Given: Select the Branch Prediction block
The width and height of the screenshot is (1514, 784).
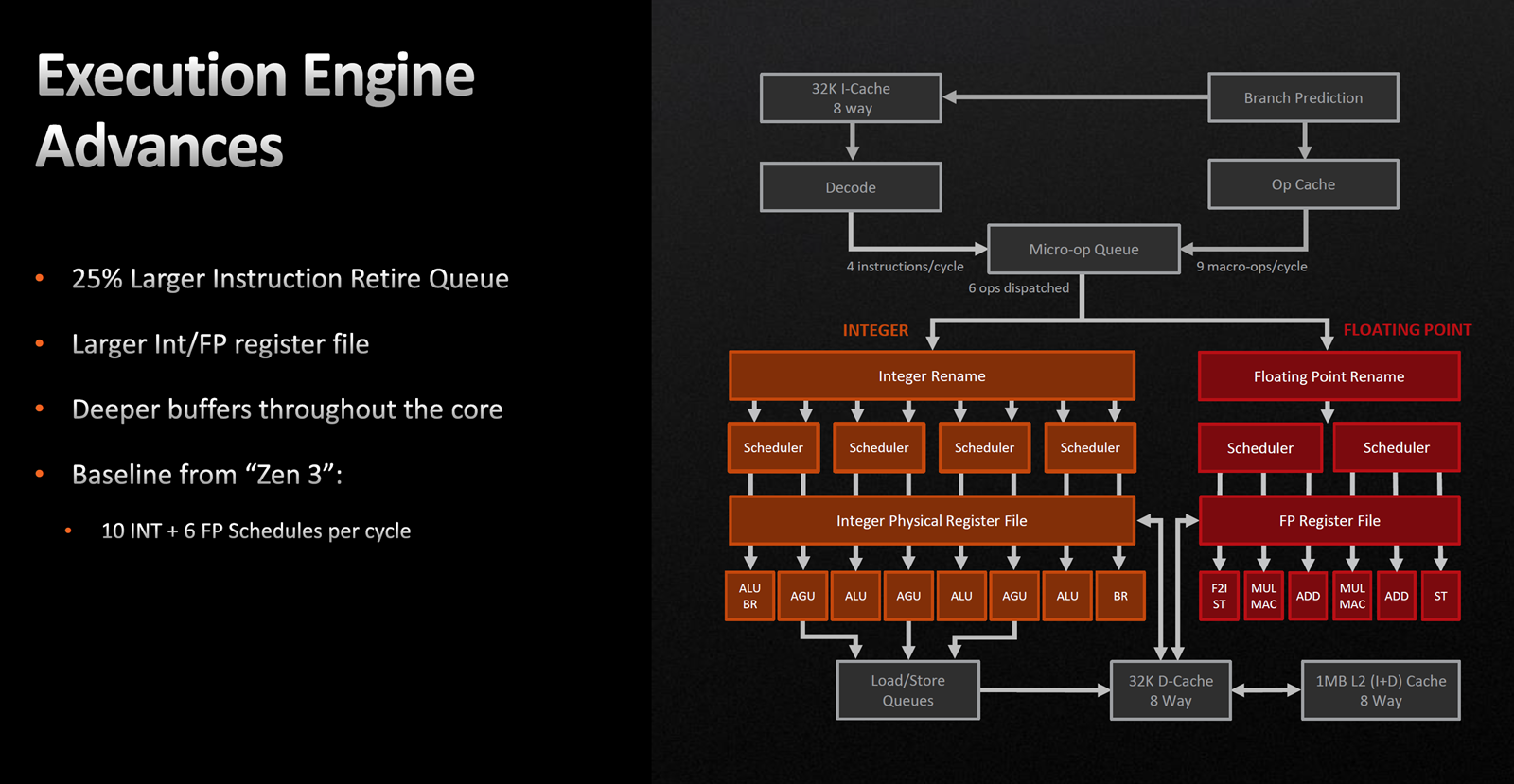Looking at the screenshot, I should [1303, 97].
